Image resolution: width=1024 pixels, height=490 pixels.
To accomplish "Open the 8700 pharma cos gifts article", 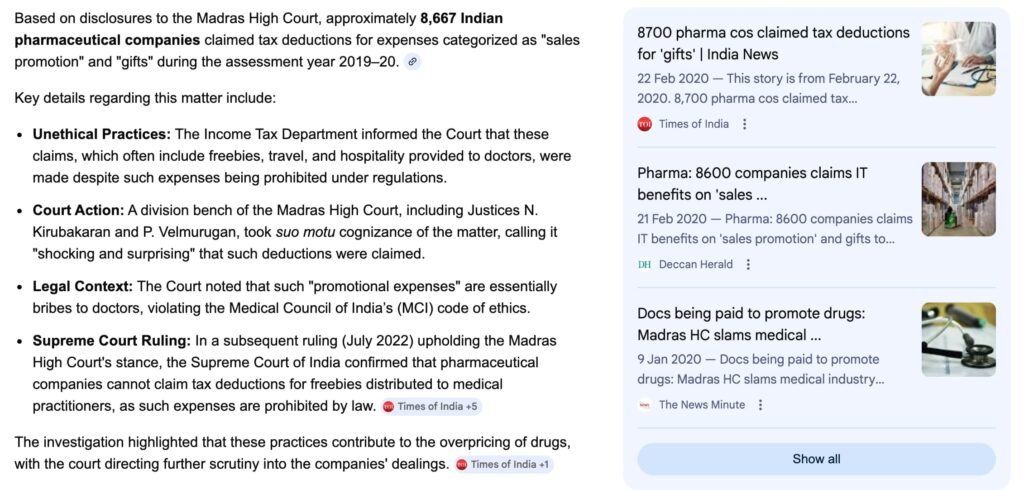I will pyautogui.click(x=772, y=43).
